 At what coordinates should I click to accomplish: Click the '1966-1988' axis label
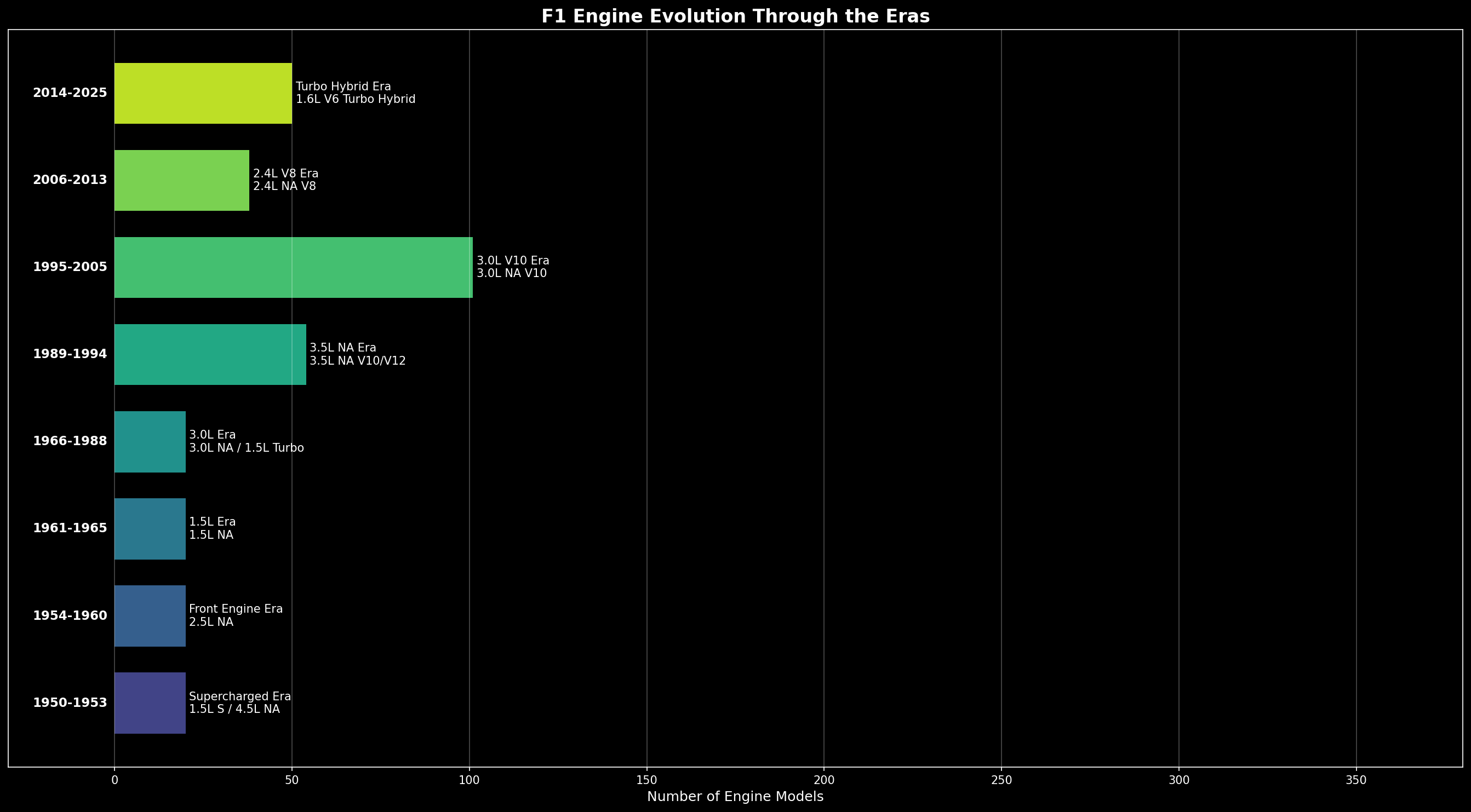click(x=70, y=441)
